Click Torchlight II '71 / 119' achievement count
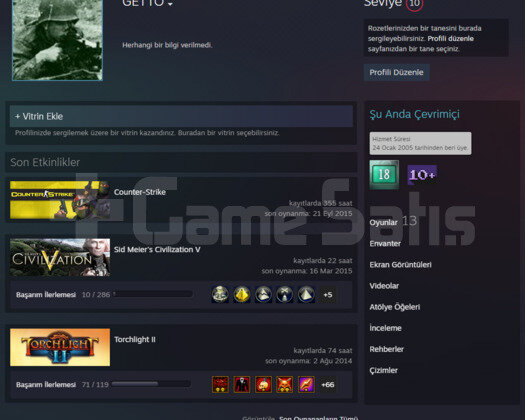The image size is (525, 420). 95,384
